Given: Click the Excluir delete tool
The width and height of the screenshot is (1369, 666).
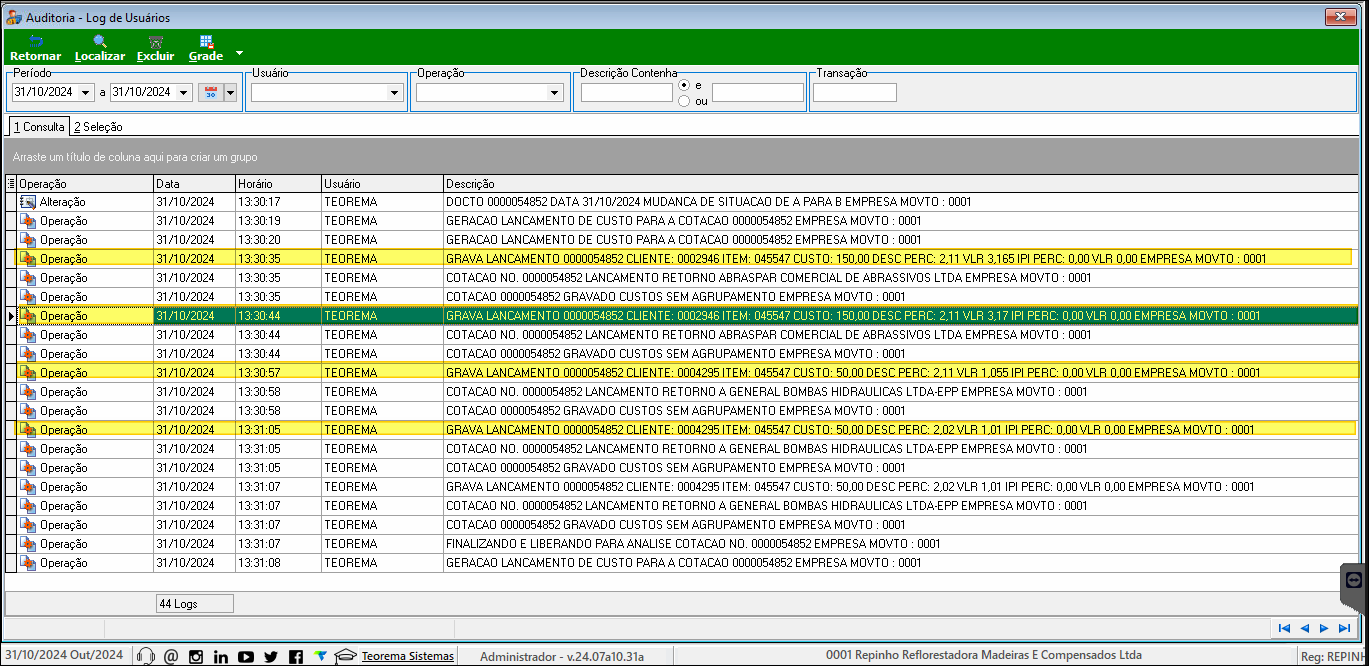Looking at the screenshot, I should coord(155,49).
